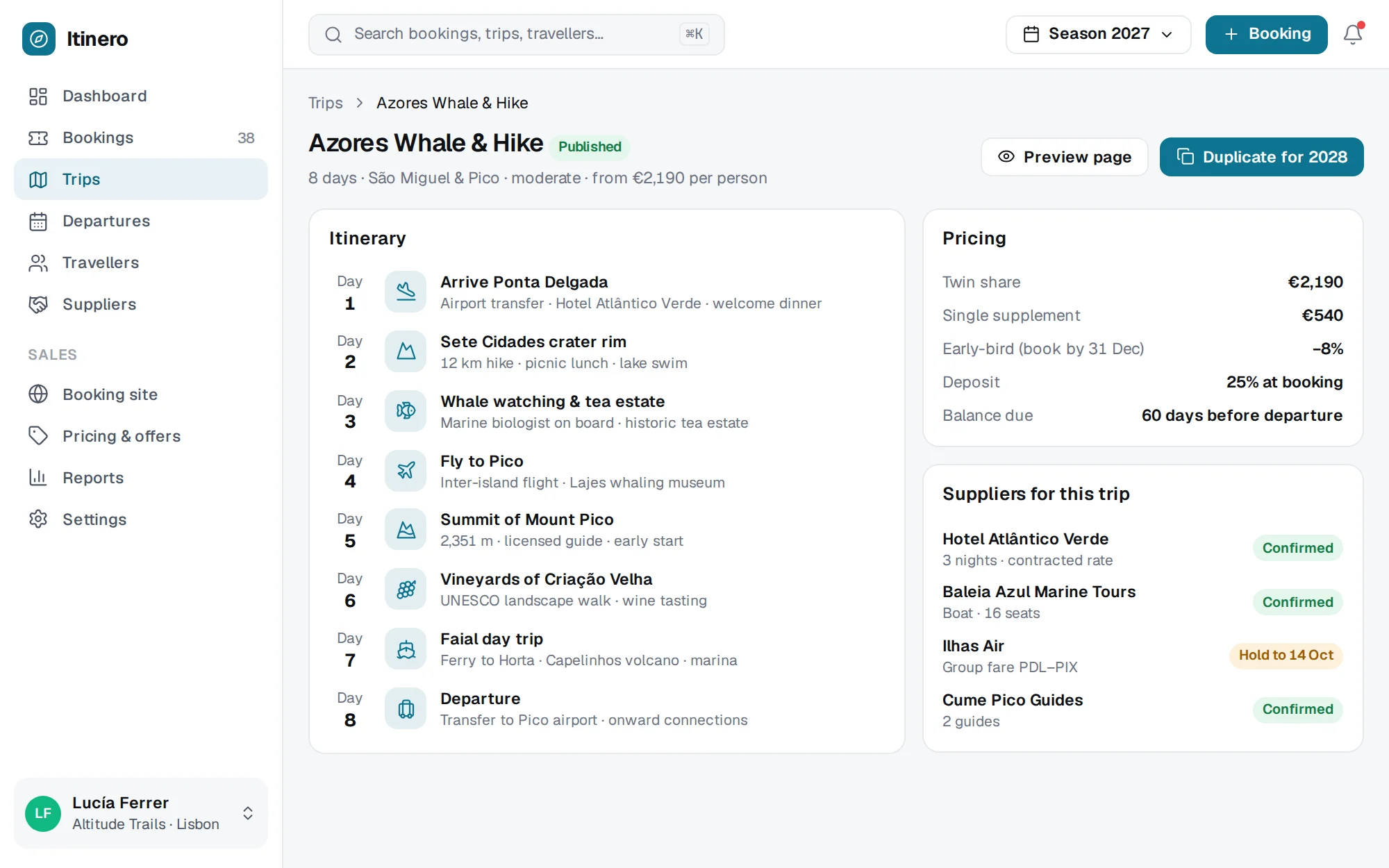
Task: Click the Departure itinerary title
Action: click(480, 699)
